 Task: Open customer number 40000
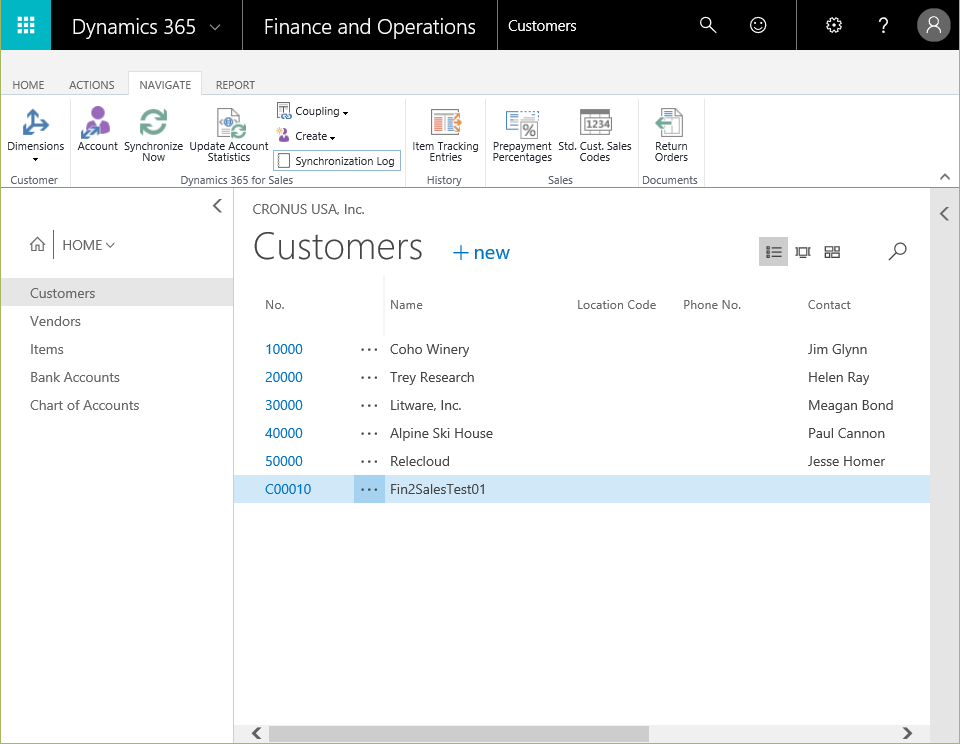click(x=283, y=434)
